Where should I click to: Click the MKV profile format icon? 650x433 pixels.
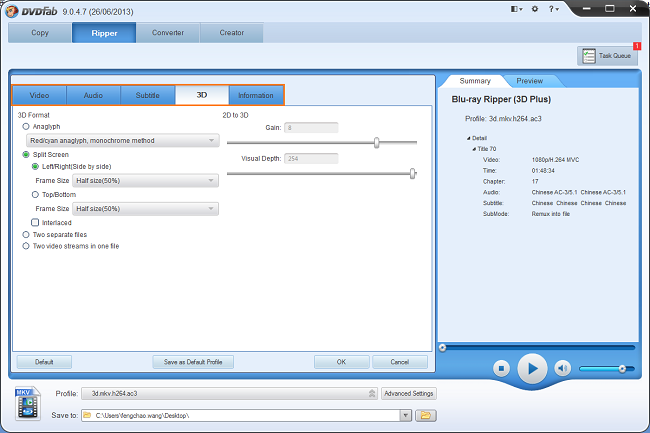coord(28,403)
